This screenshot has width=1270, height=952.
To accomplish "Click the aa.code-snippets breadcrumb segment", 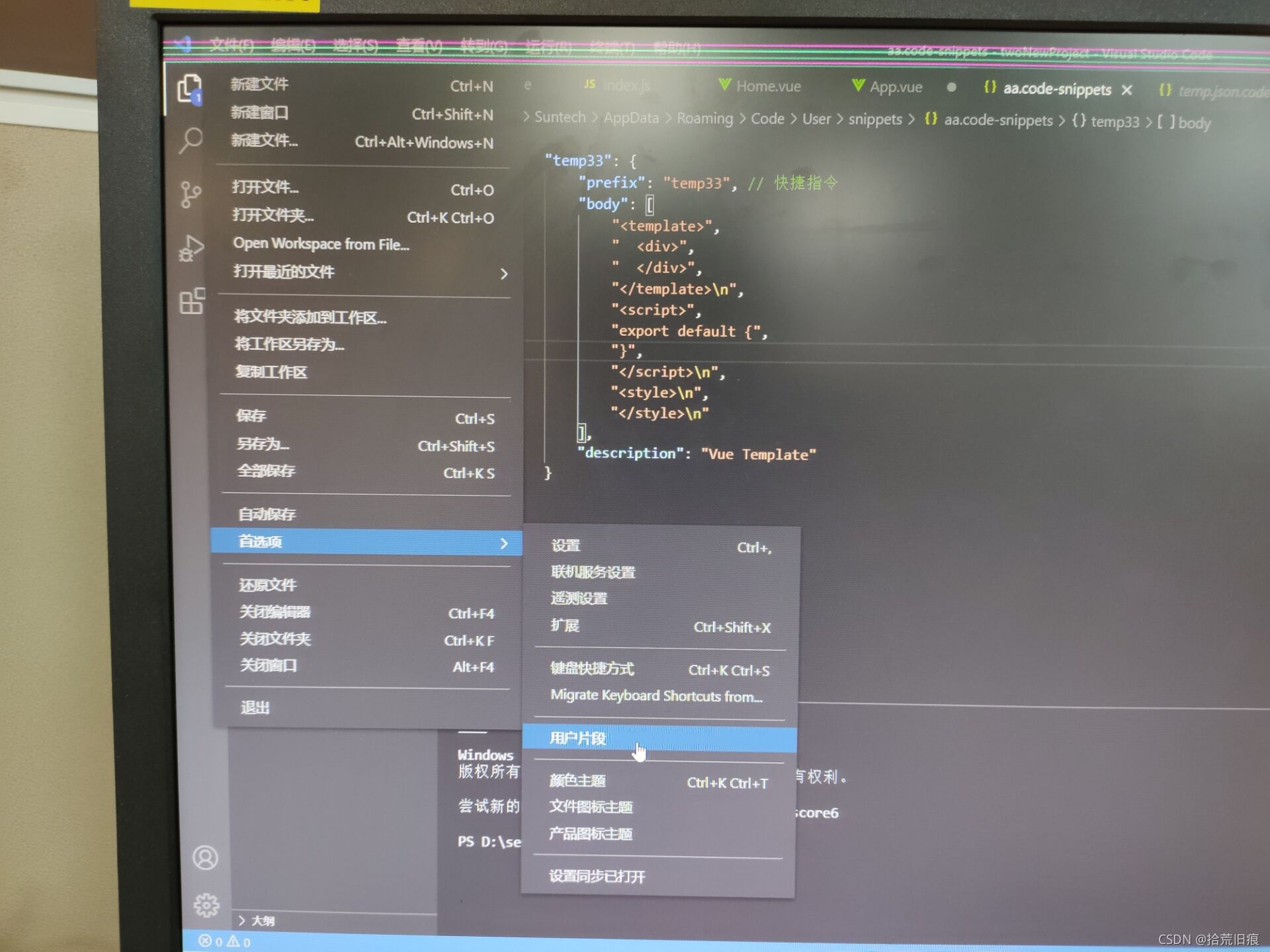I will (x=988, y=120).
